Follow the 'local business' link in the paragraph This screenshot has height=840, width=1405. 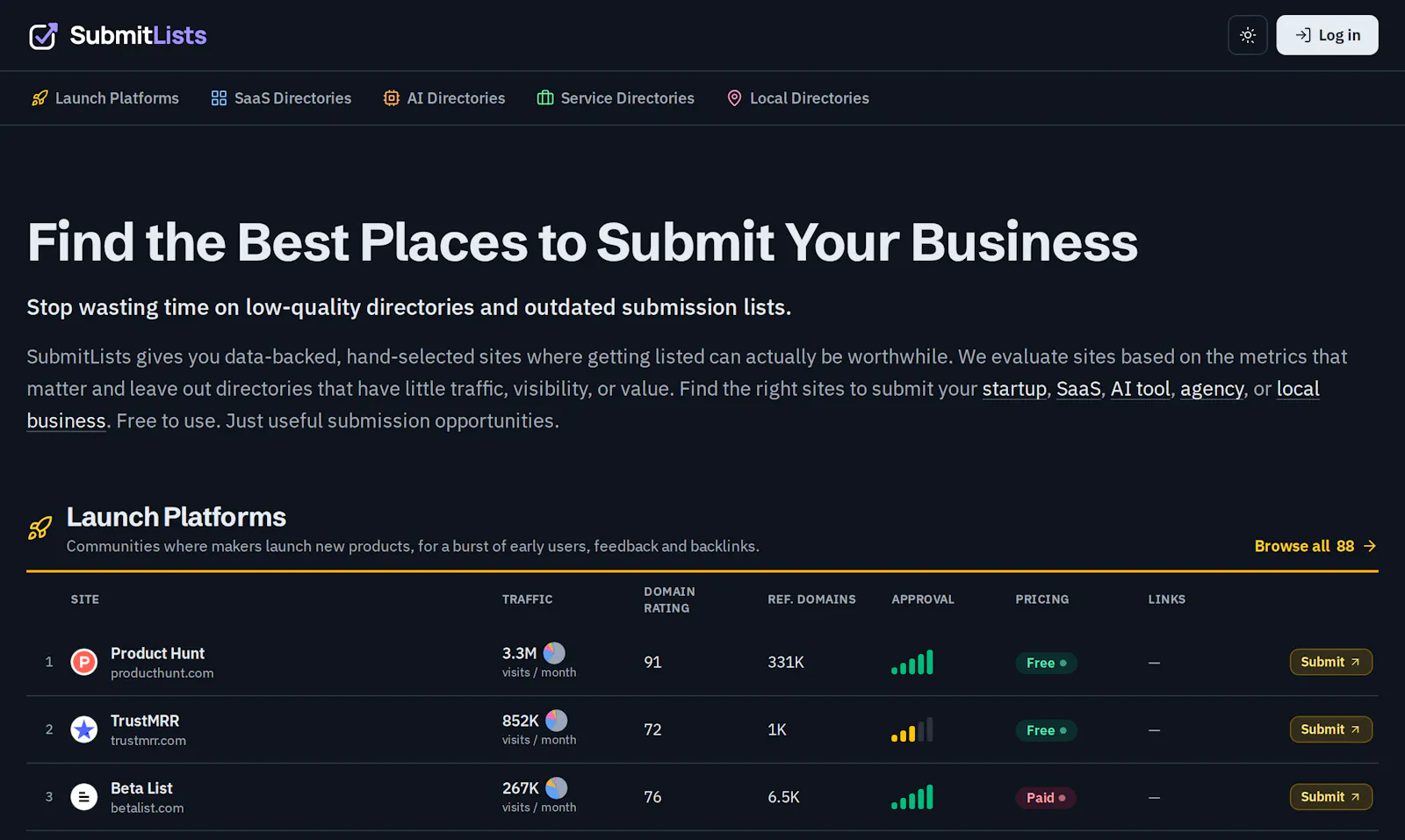point(1298,389)
